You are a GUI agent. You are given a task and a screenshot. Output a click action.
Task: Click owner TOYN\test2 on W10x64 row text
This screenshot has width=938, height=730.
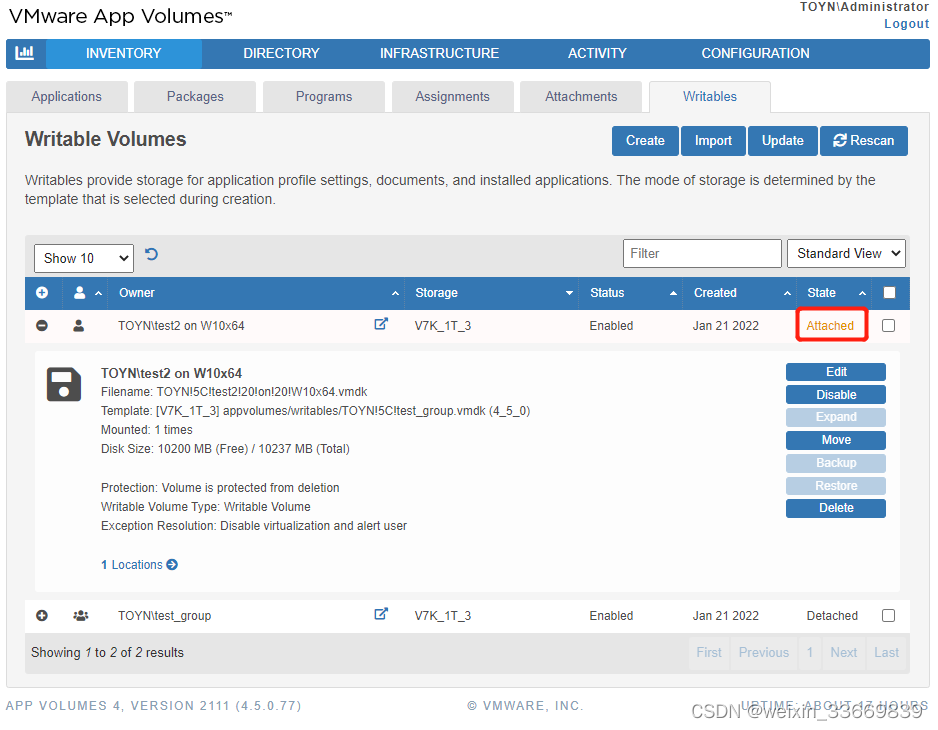[x=181, y=326]
